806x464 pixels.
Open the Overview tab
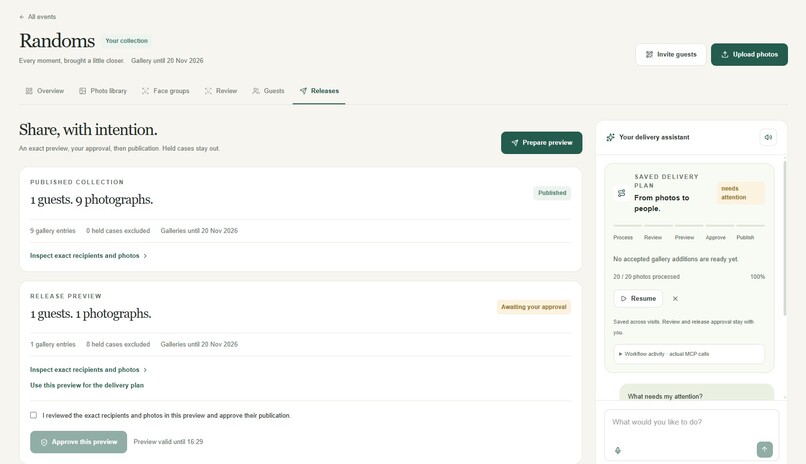click(45, 91)
